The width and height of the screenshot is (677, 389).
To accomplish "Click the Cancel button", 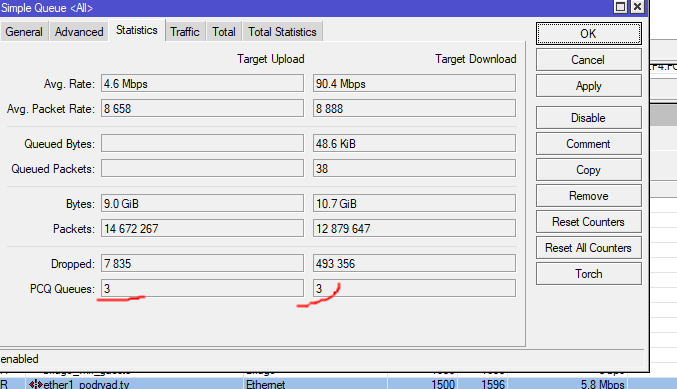I will 588,60.
